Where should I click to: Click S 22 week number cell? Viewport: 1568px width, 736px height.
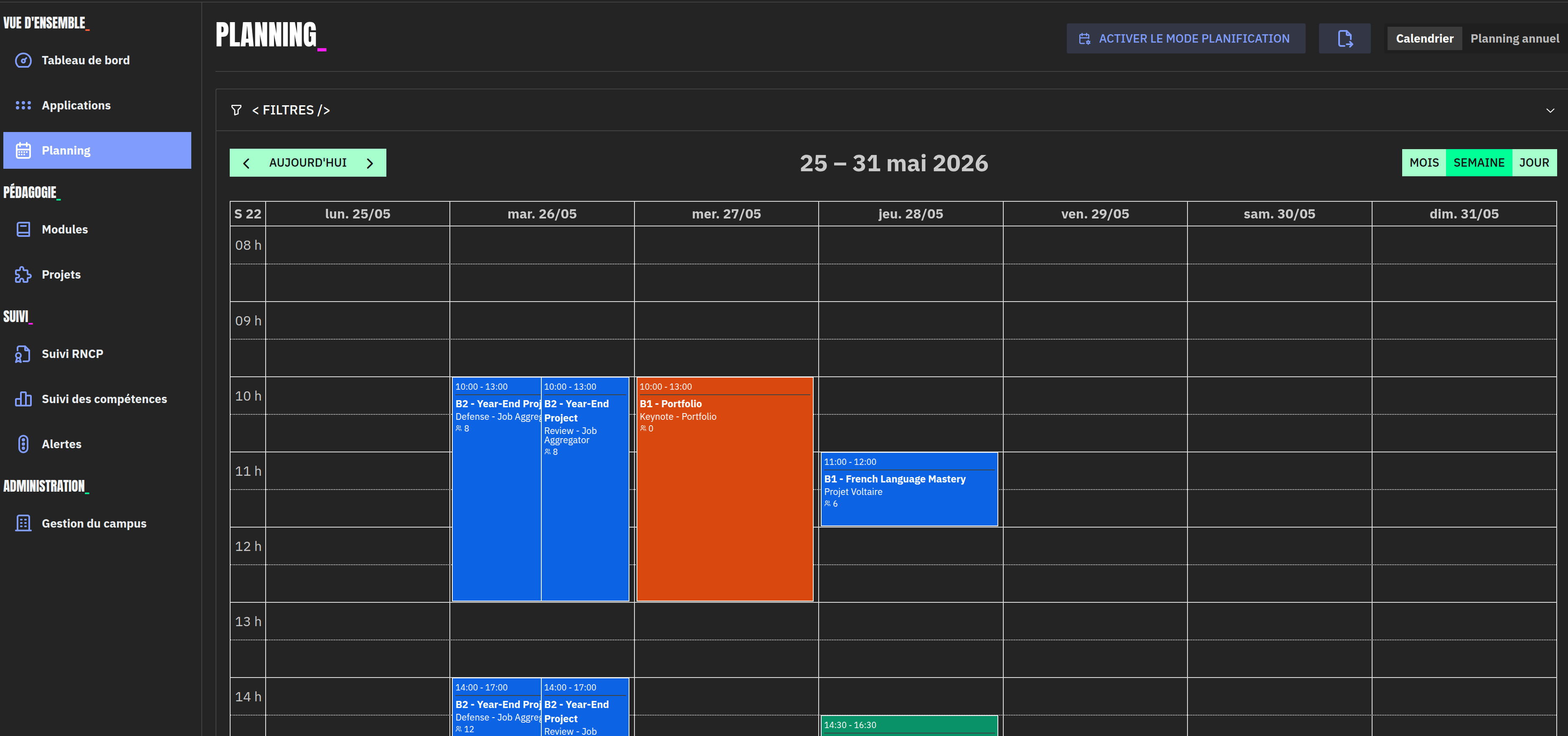[248, 214]
